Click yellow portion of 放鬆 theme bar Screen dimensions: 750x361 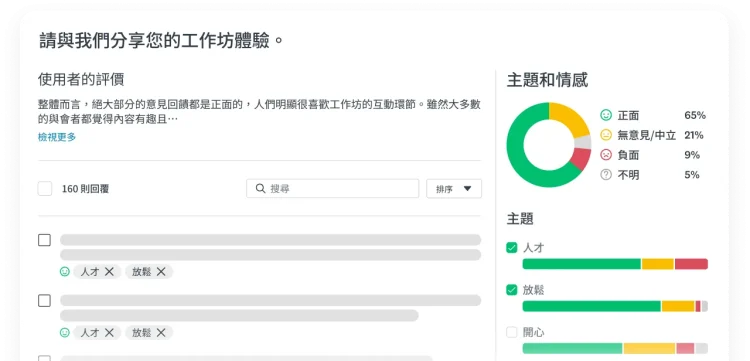point(678,306)
